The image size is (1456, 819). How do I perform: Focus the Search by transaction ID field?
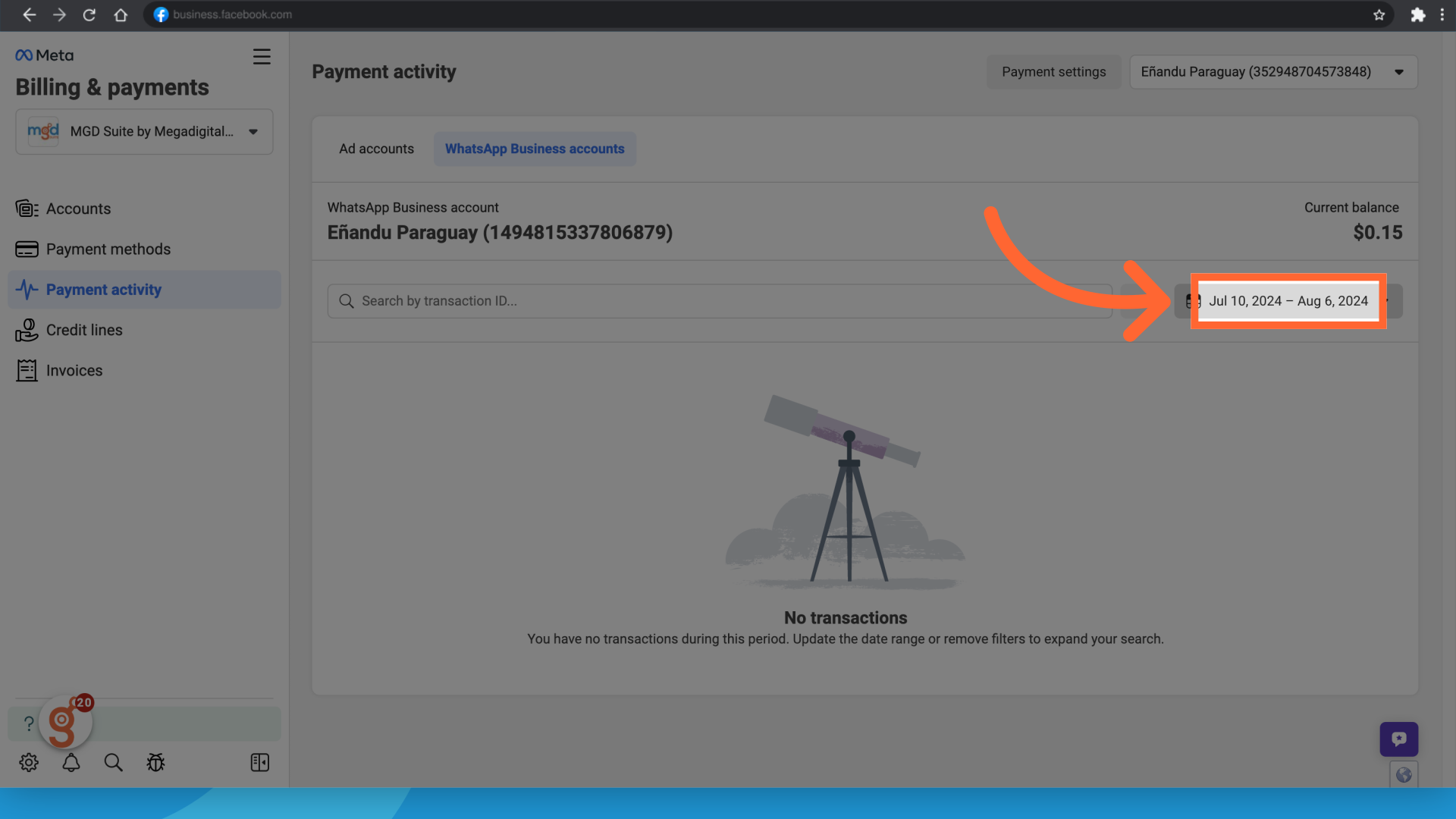click(x=719, y=301)
